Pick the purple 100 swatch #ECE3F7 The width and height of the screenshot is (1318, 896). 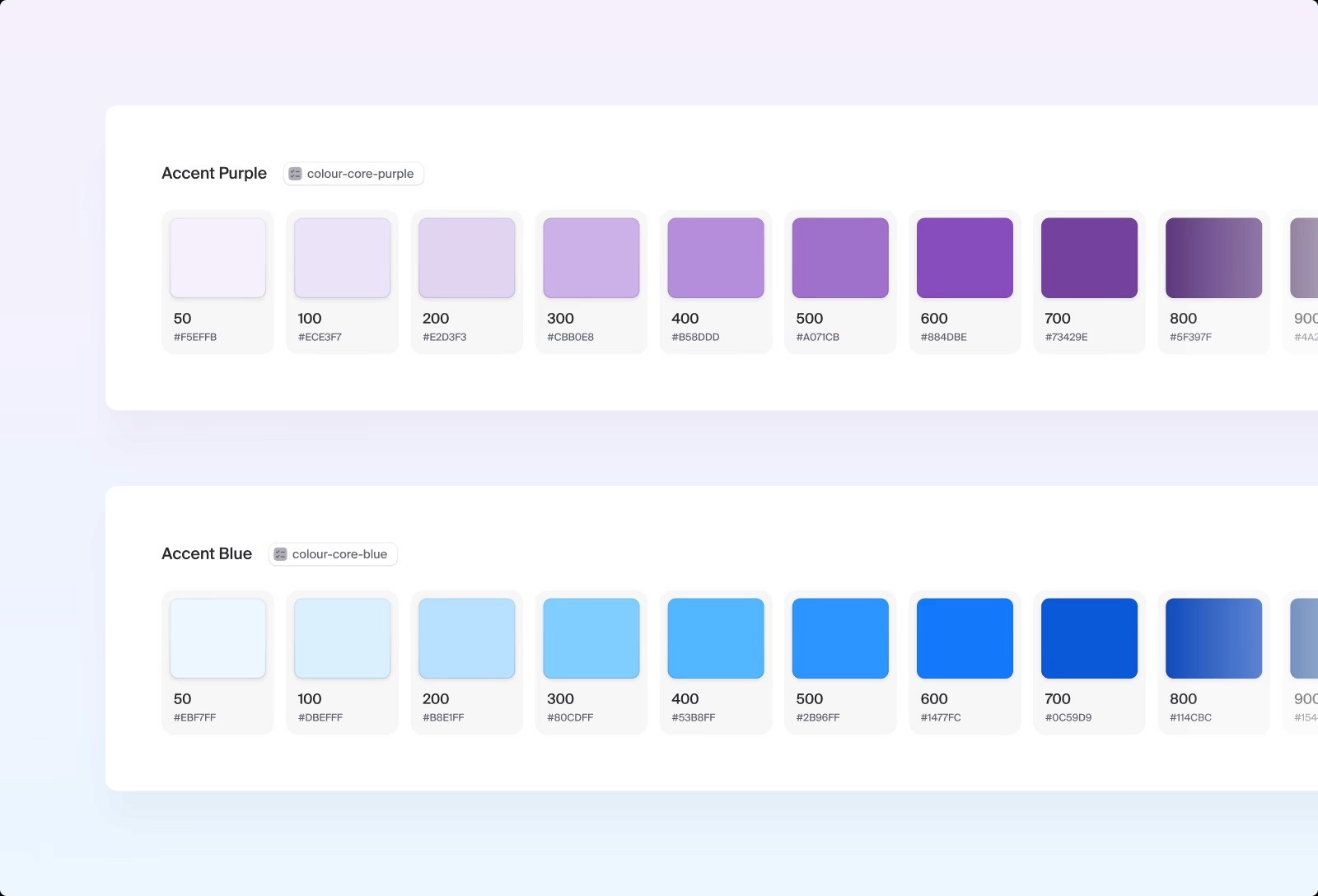342,258
